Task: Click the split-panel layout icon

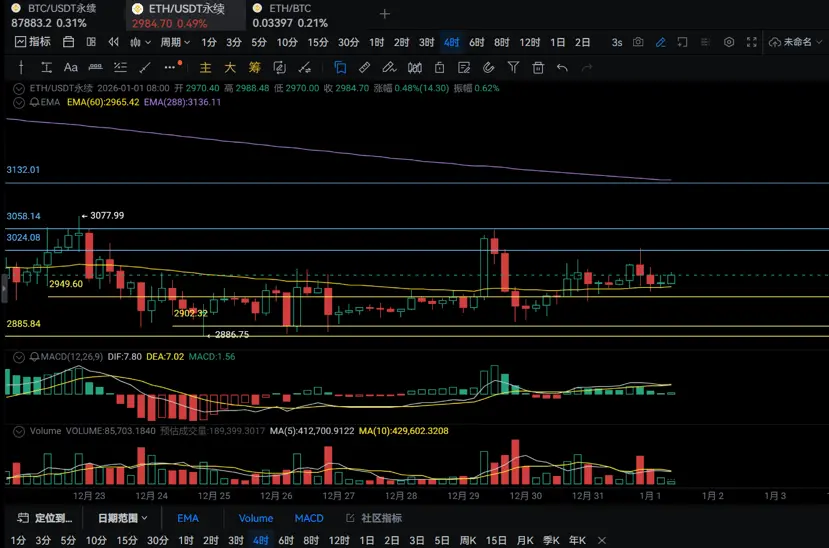Action: [91, 42]
